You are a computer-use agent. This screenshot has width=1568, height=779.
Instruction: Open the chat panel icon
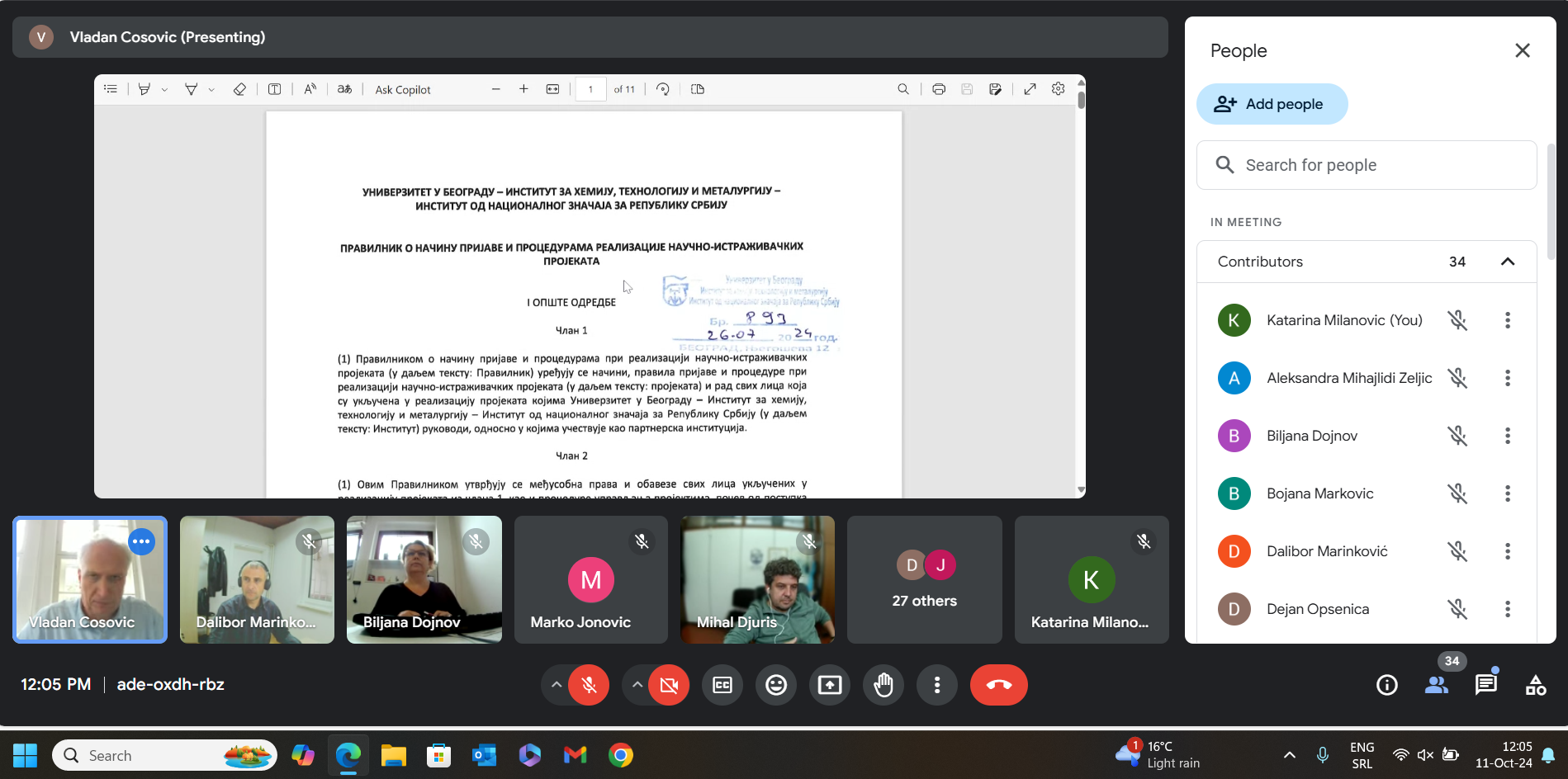pos(1485,685)
